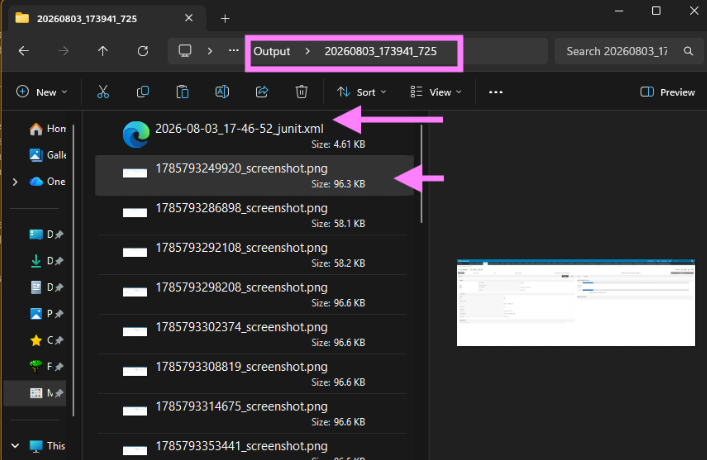Paste from the clipboard icon
The image size is (707, 460).
(x=183, y=92)
